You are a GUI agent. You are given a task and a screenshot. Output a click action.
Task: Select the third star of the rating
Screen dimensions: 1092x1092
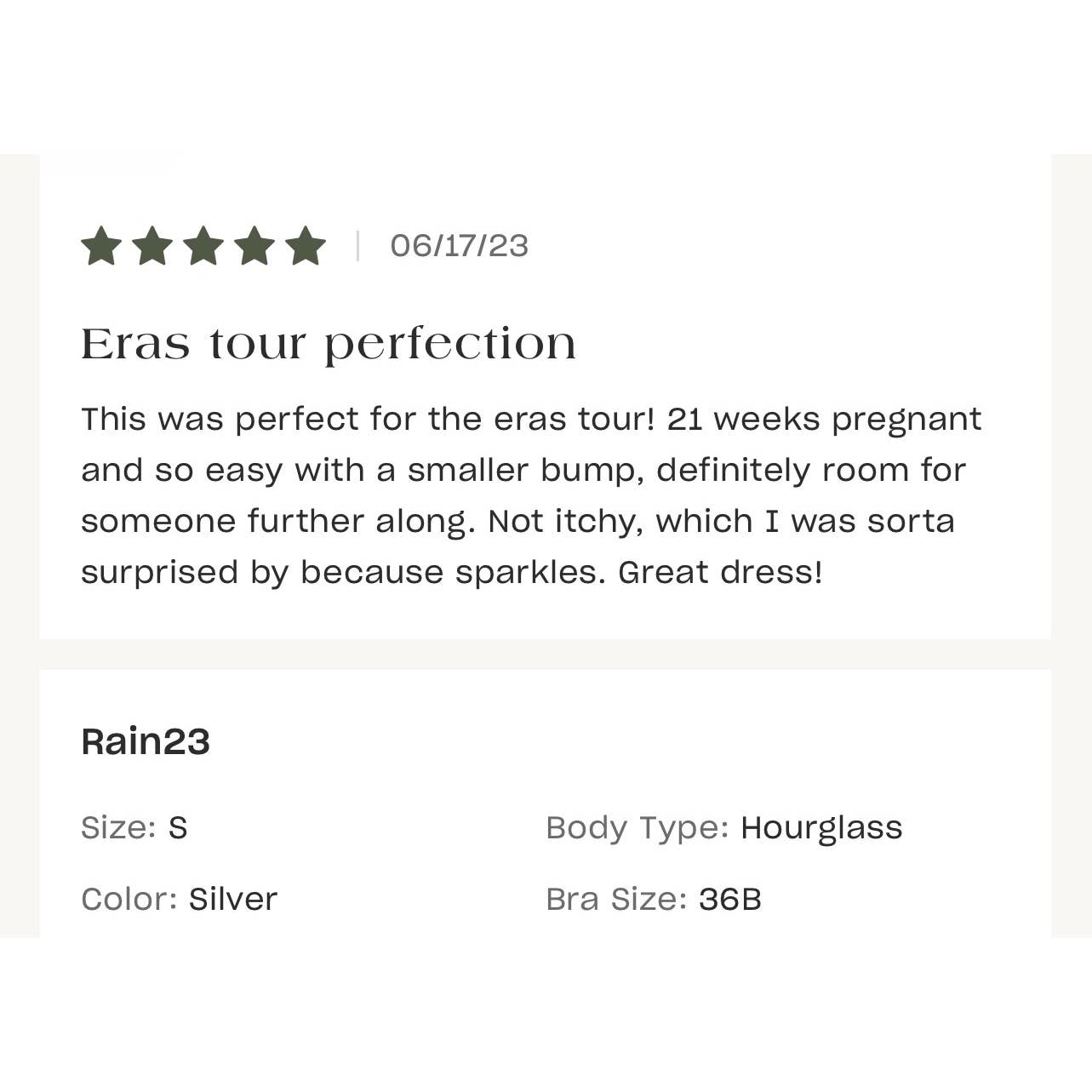coord(203,247)
